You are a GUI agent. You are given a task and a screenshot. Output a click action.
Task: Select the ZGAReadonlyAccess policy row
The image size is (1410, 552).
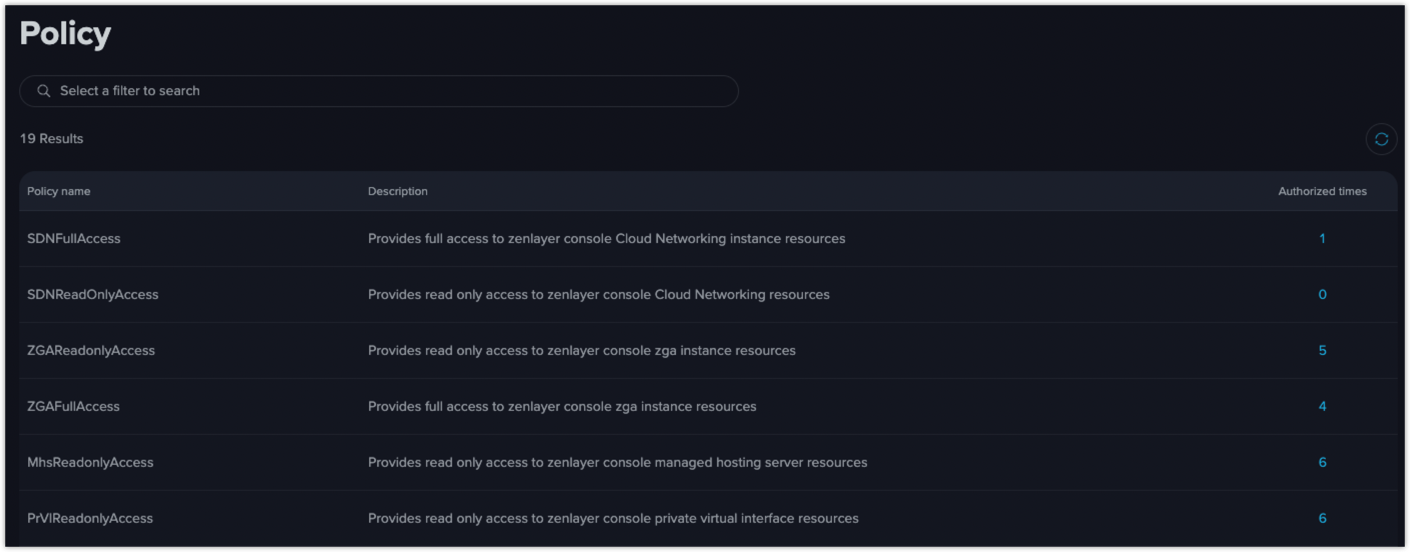click(708, 351)
